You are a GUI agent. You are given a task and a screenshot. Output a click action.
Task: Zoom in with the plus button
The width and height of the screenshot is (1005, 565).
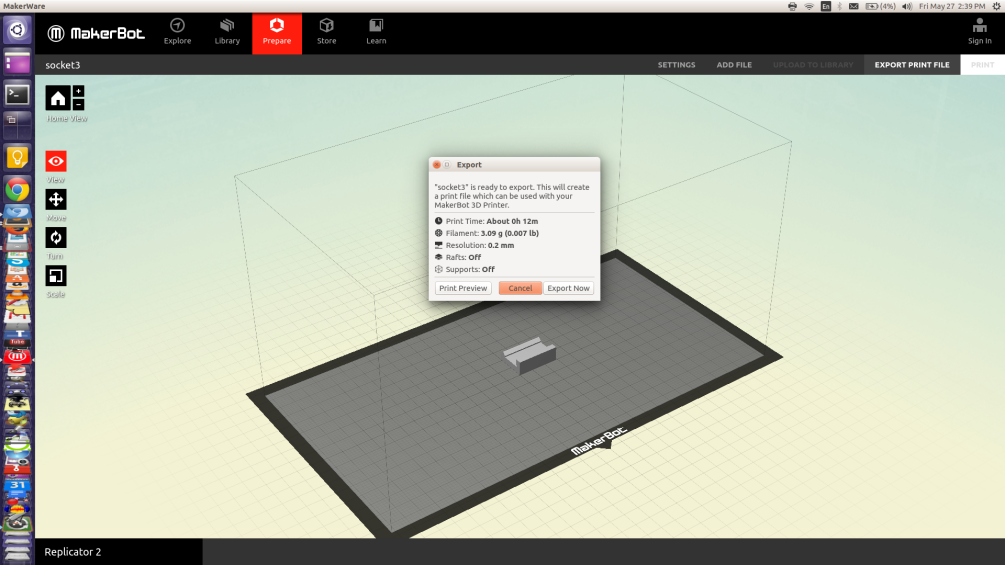(x=78, y=92)
